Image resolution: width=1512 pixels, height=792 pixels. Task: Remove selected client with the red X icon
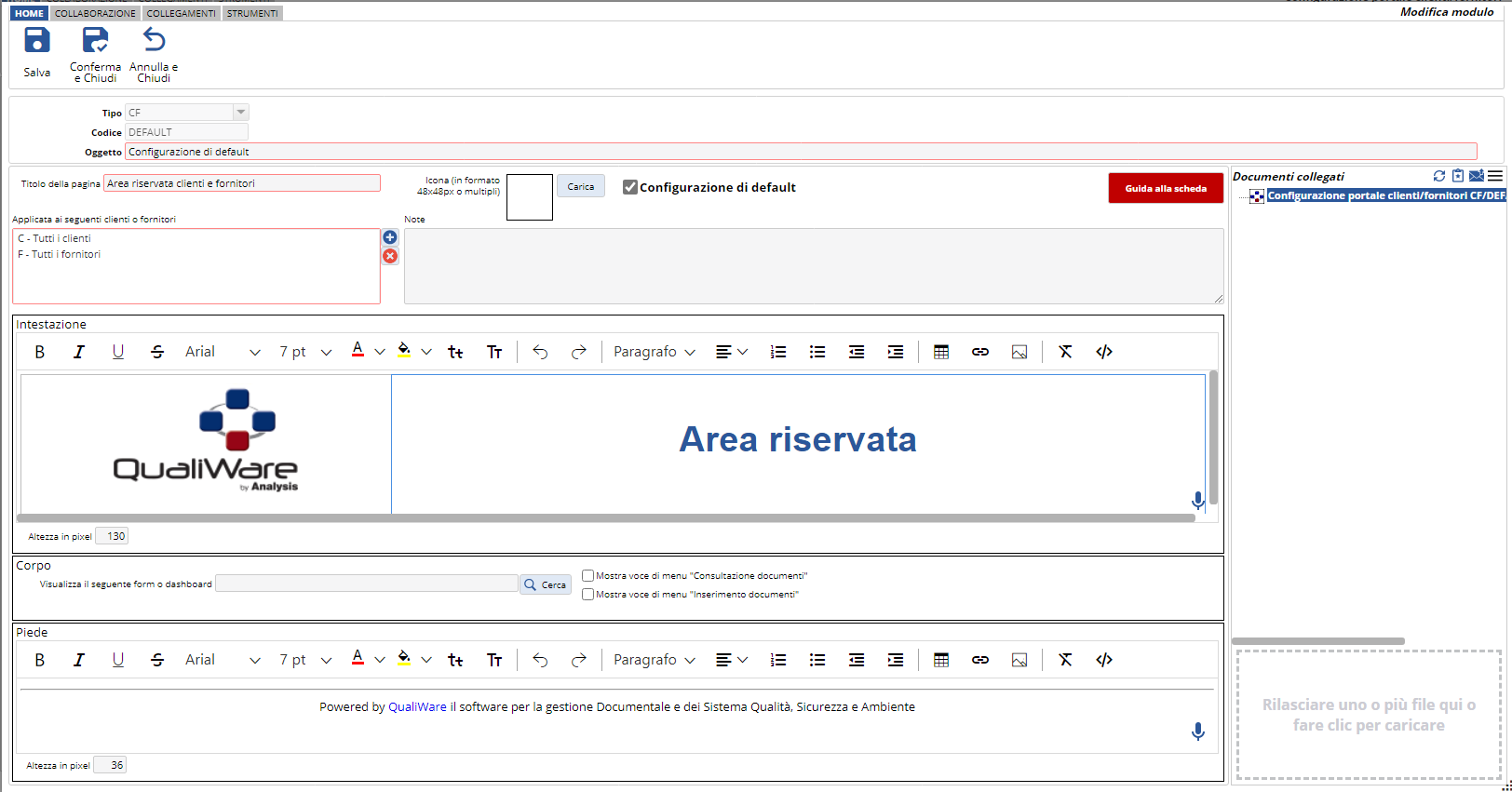(x=390, y=256)
